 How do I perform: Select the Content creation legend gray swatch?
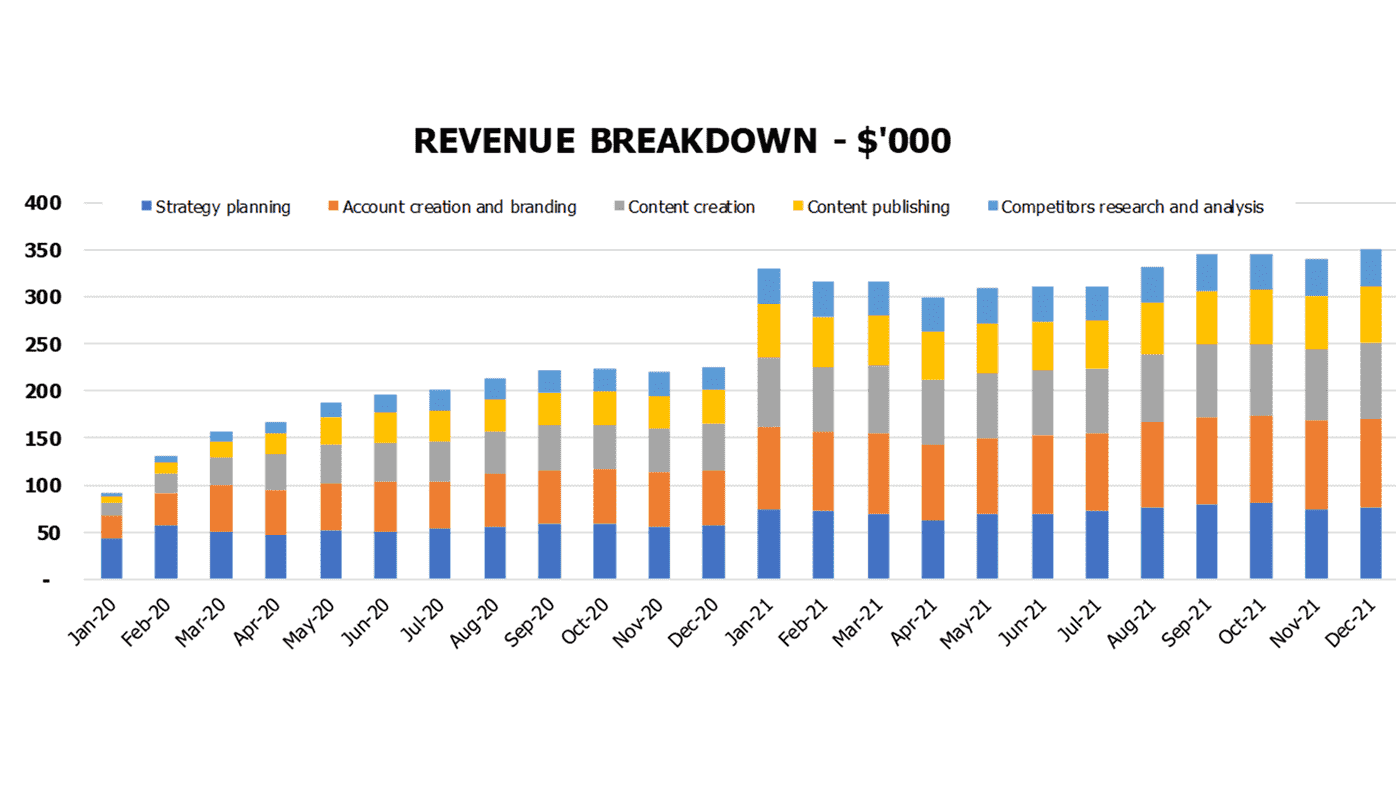(620, 206)
